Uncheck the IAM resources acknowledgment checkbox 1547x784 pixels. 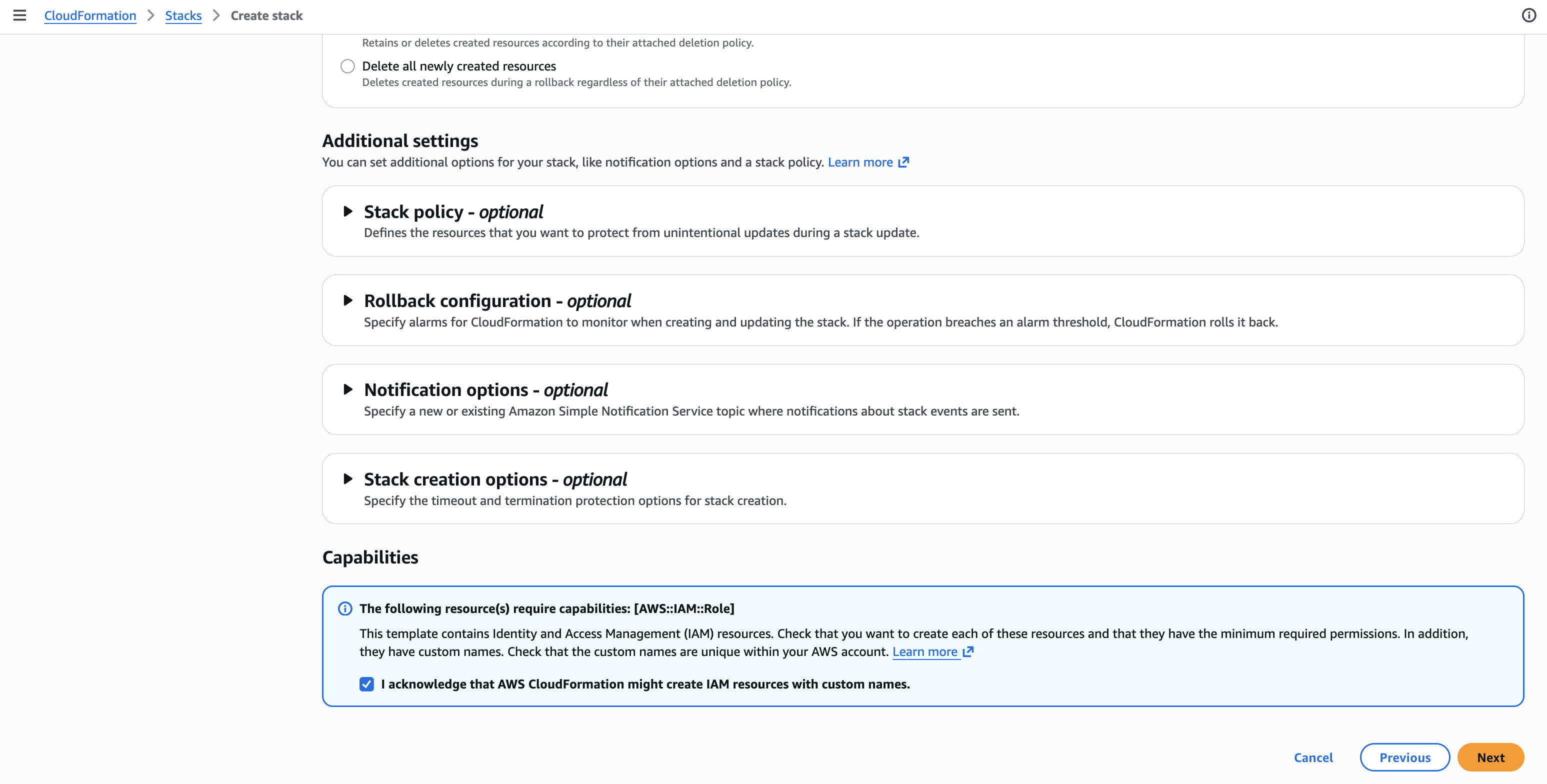pos(367,683)
